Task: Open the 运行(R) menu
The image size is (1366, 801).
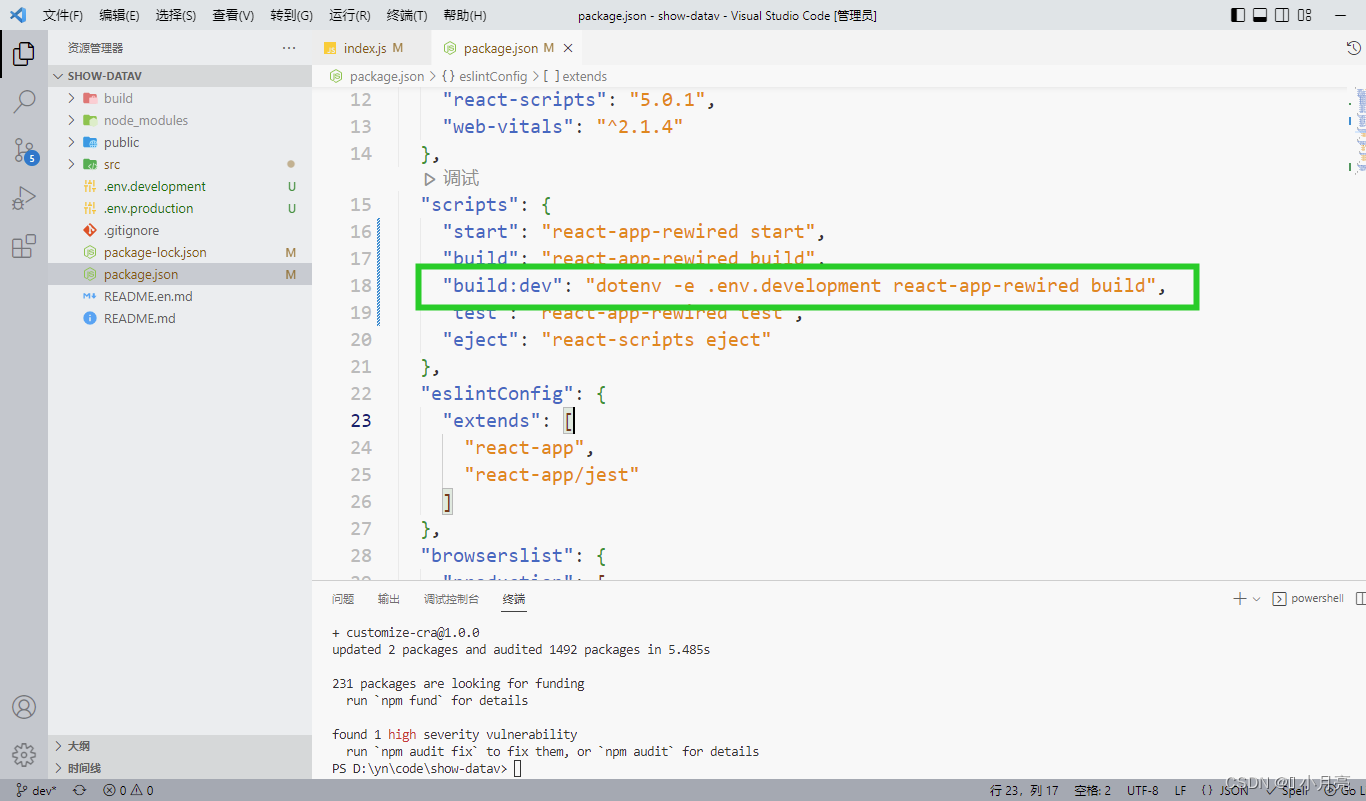Action: click(x=350, y=15)
